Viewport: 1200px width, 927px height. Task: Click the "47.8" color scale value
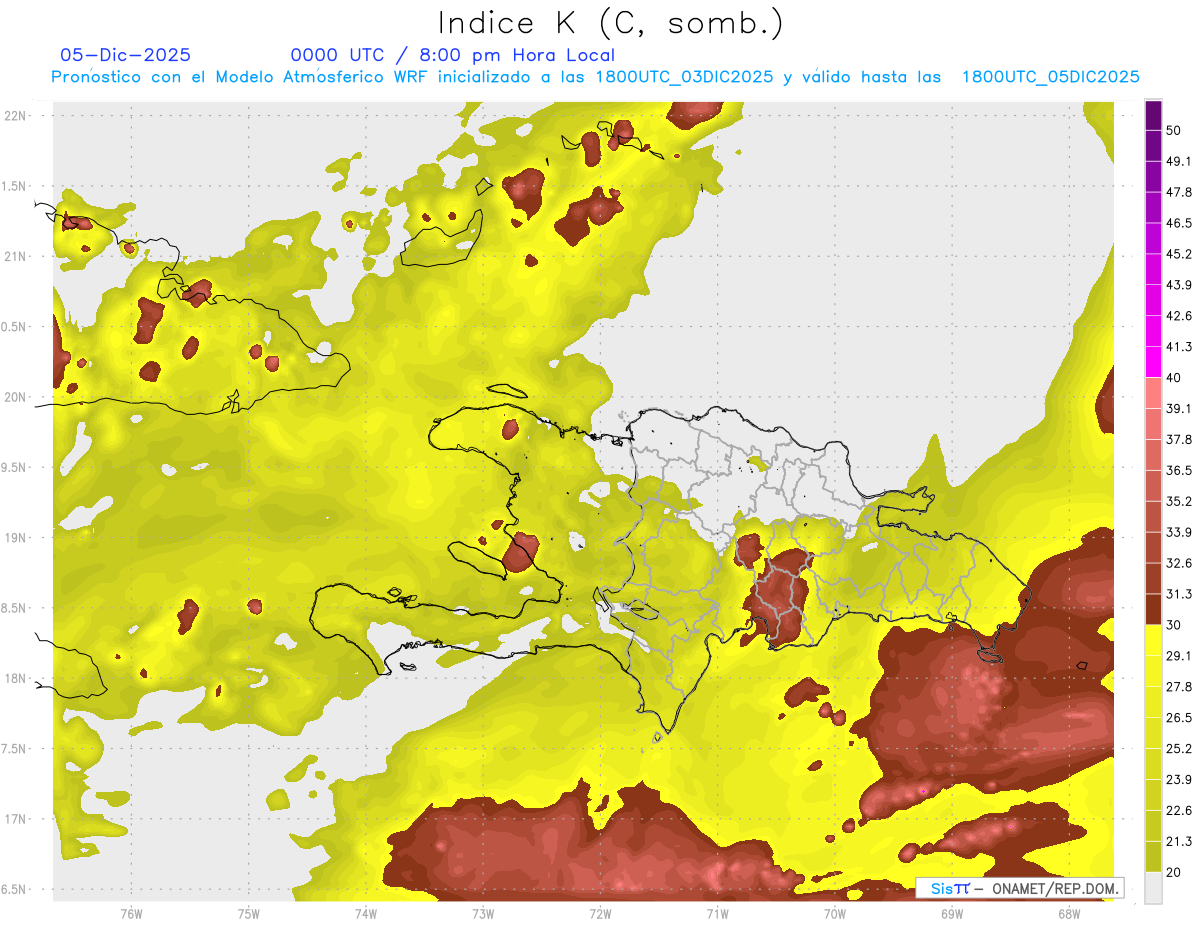(1178, 192)
